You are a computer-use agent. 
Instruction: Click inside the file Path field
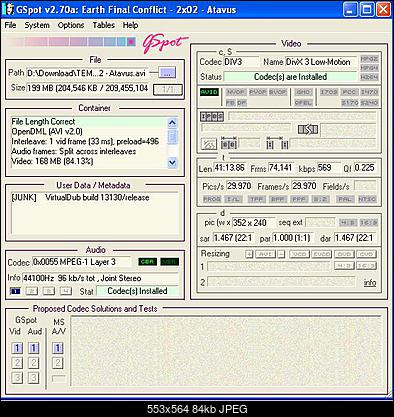[87, 73]
